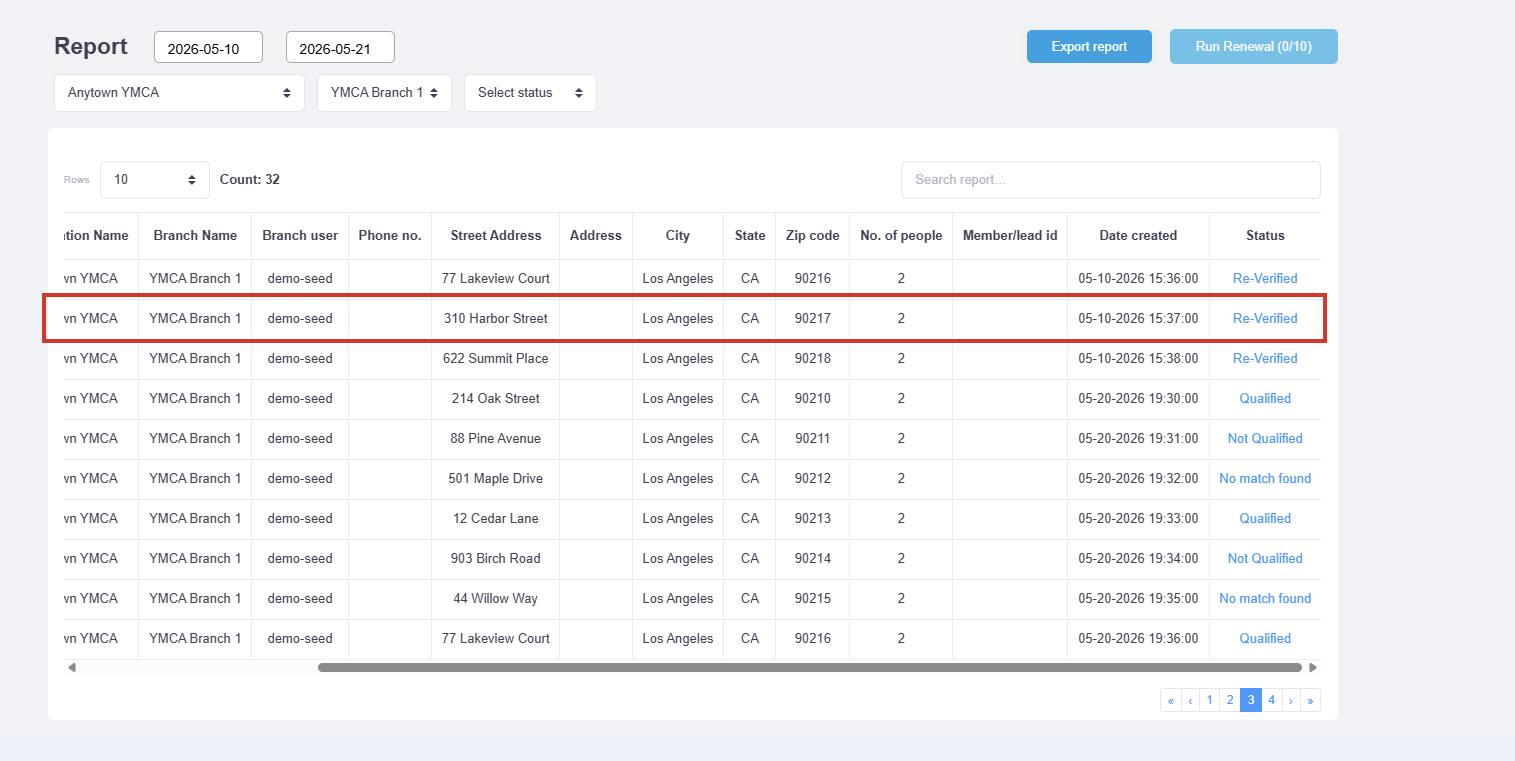Screen dimensions: 1515x761
Task: Expand the Select status filter
Action: (x=530, y=93)
